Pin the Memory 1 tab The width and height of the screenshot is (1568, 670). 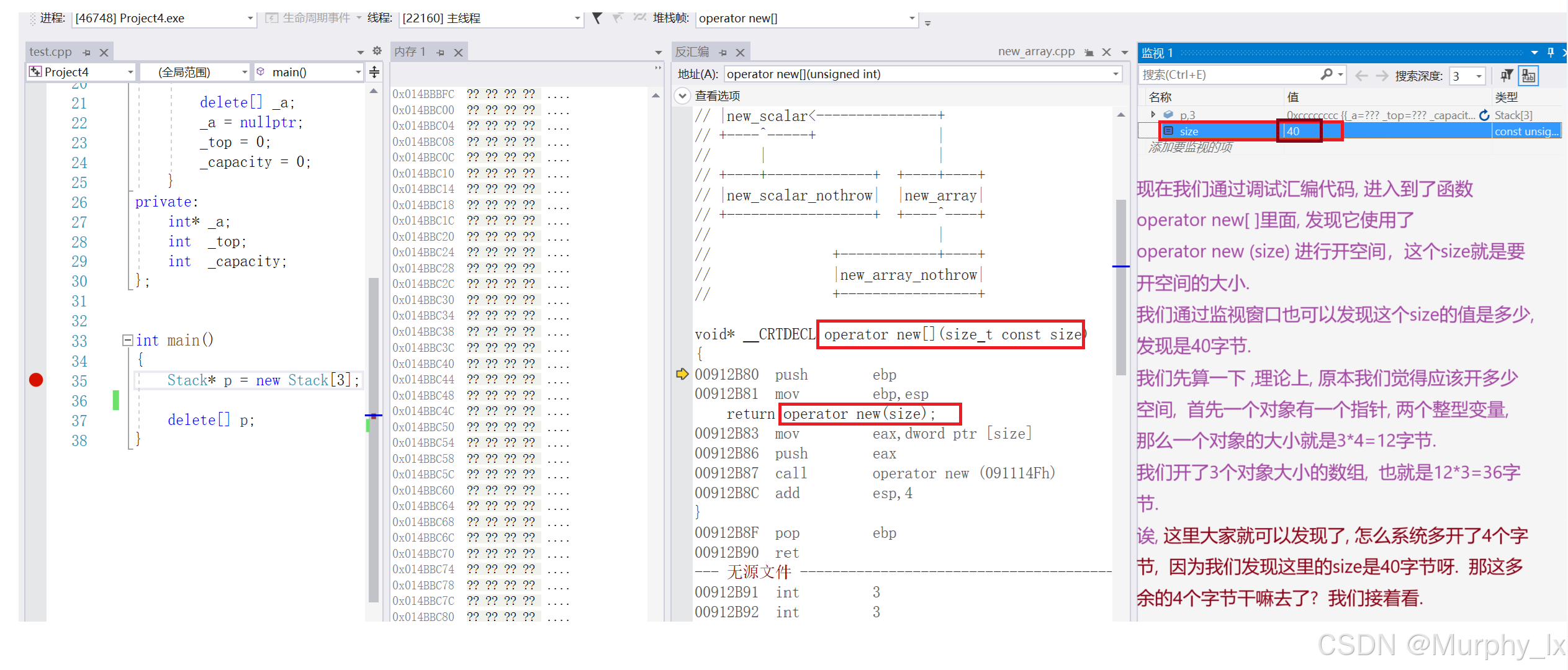[441, 53]
